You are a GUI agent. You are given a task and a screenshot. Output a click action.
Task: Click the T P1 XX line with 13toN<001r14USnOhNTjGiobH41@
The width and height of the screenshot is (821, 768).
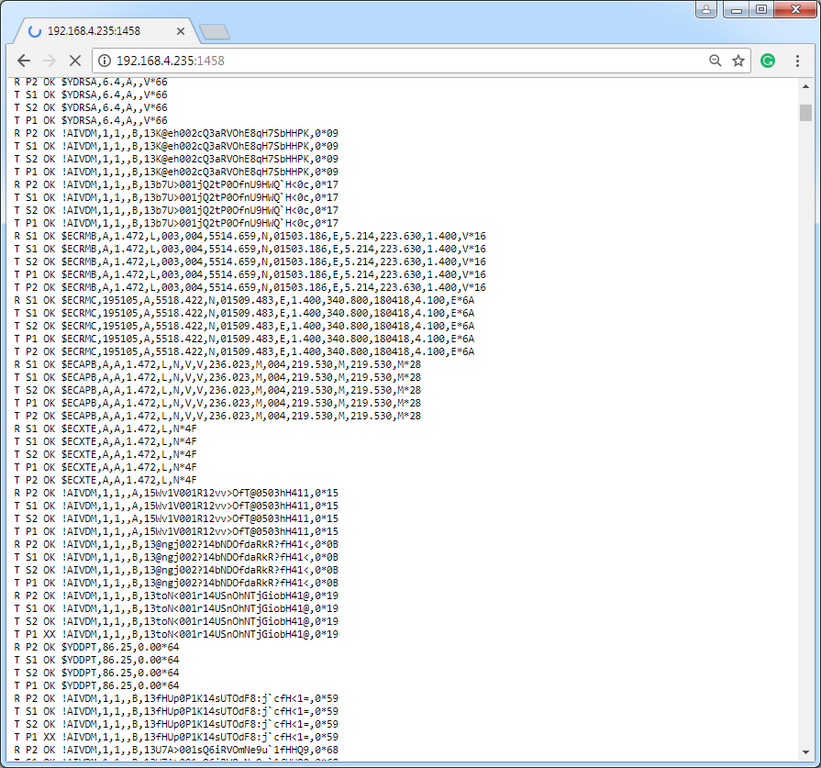176,634
